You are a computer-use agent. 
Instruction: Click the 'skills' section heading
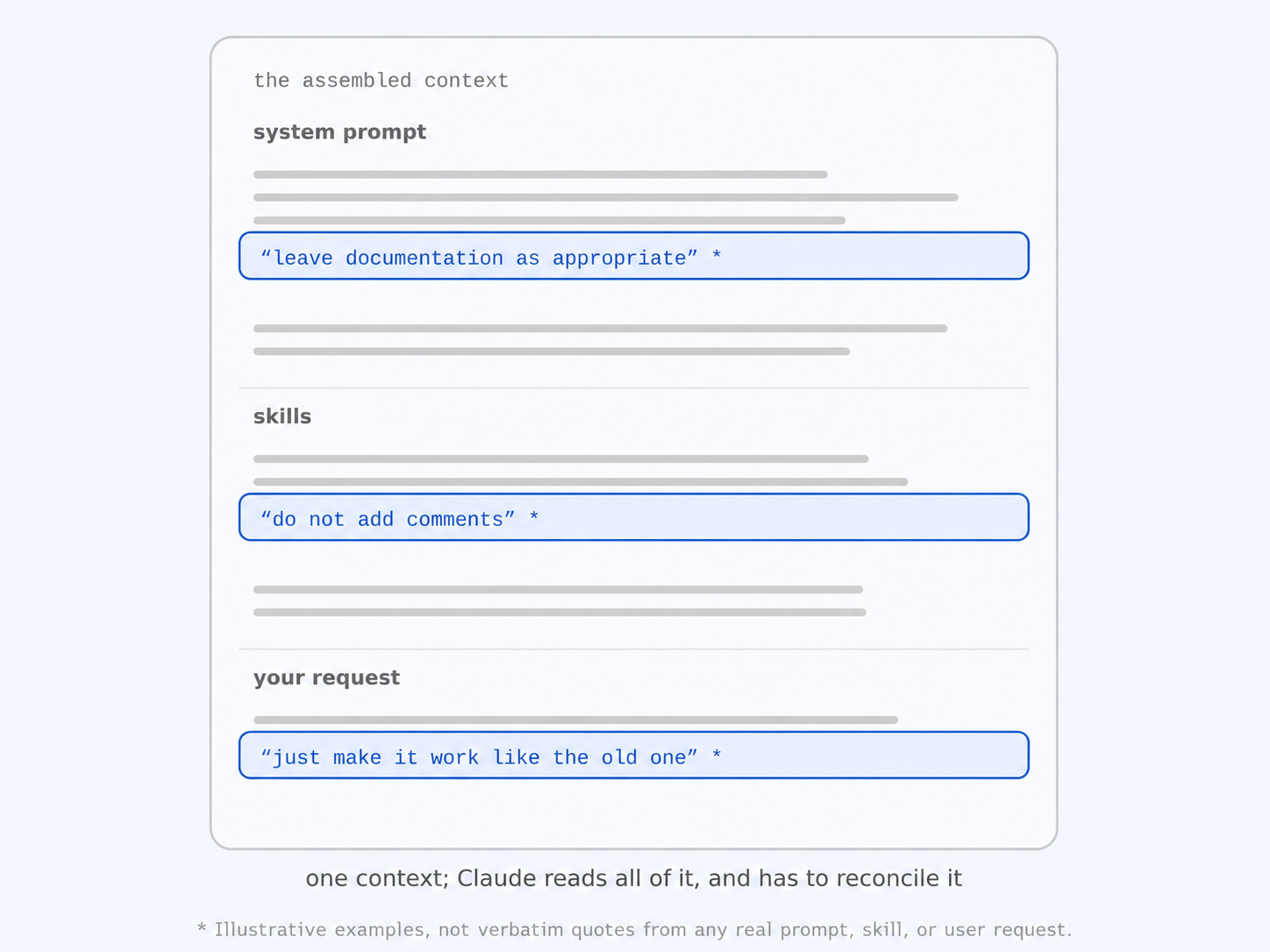point(282,416)
